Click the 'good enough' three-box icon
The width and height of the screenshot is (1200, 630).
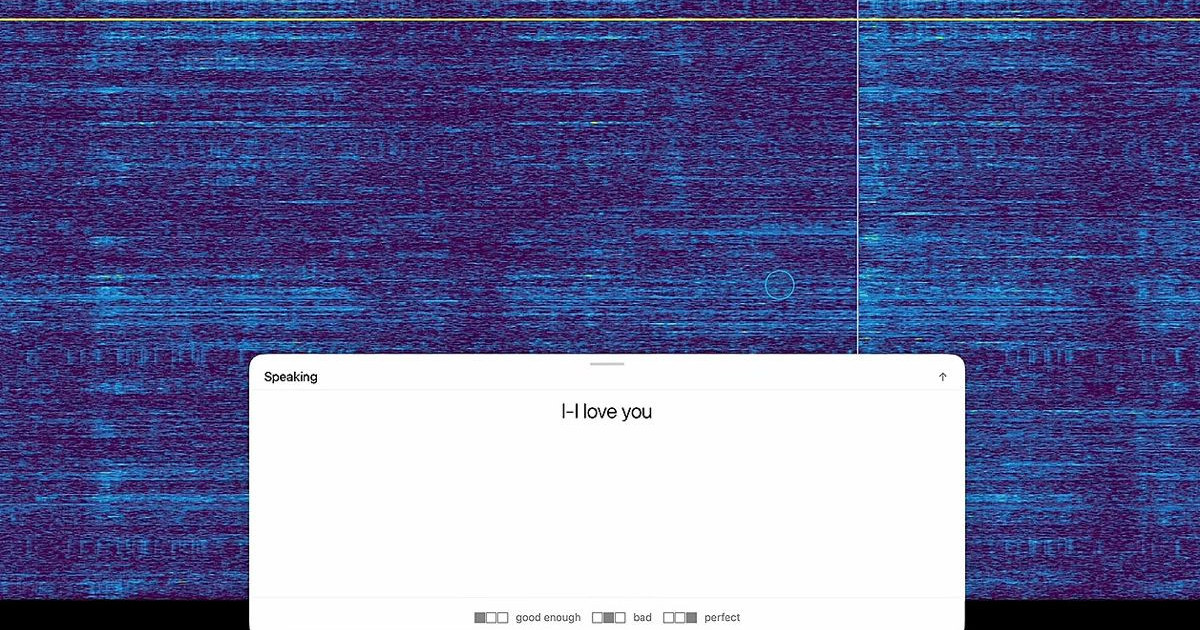coord(491,618)
